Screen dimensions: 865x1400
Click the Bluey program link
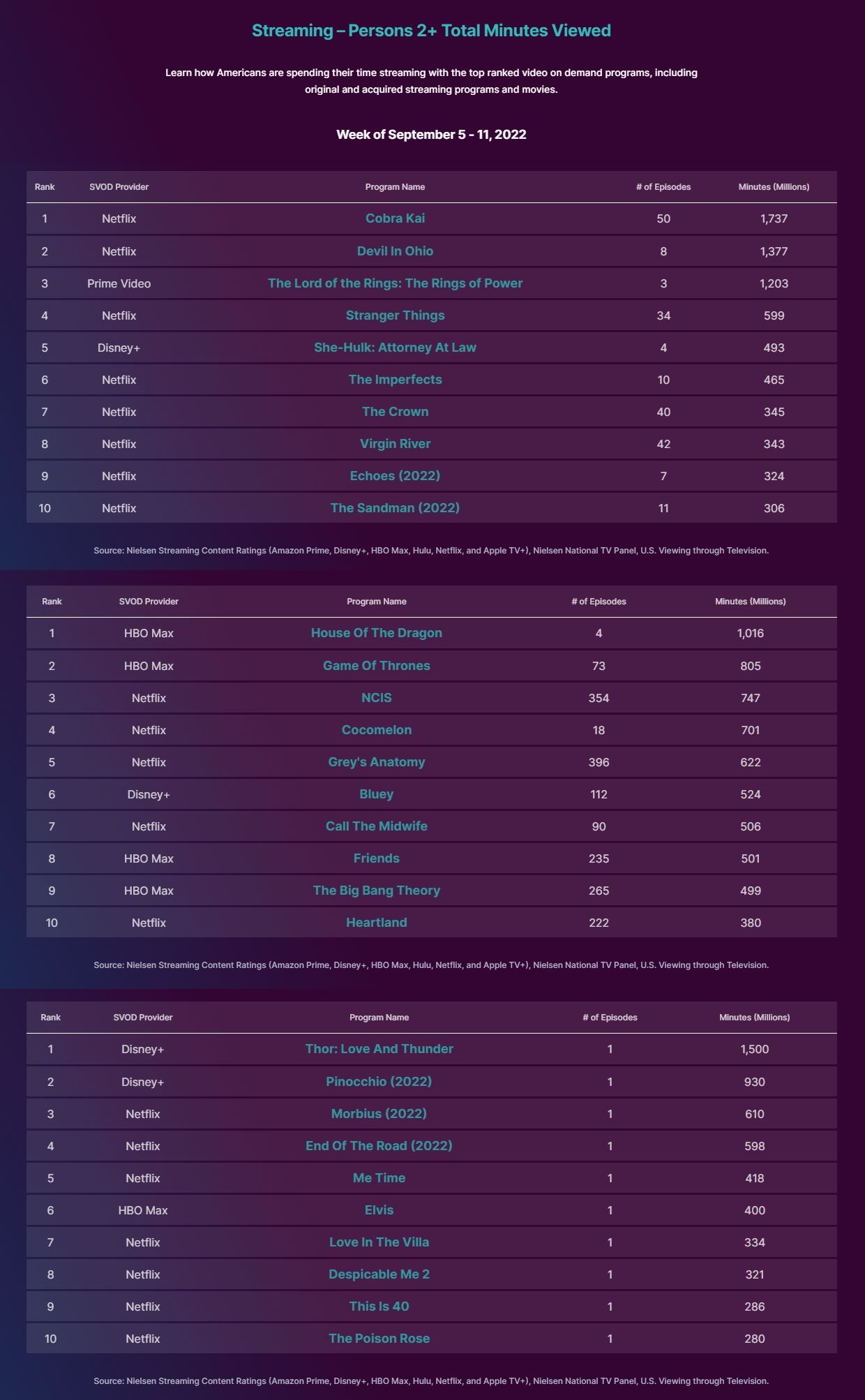[376, 794]
